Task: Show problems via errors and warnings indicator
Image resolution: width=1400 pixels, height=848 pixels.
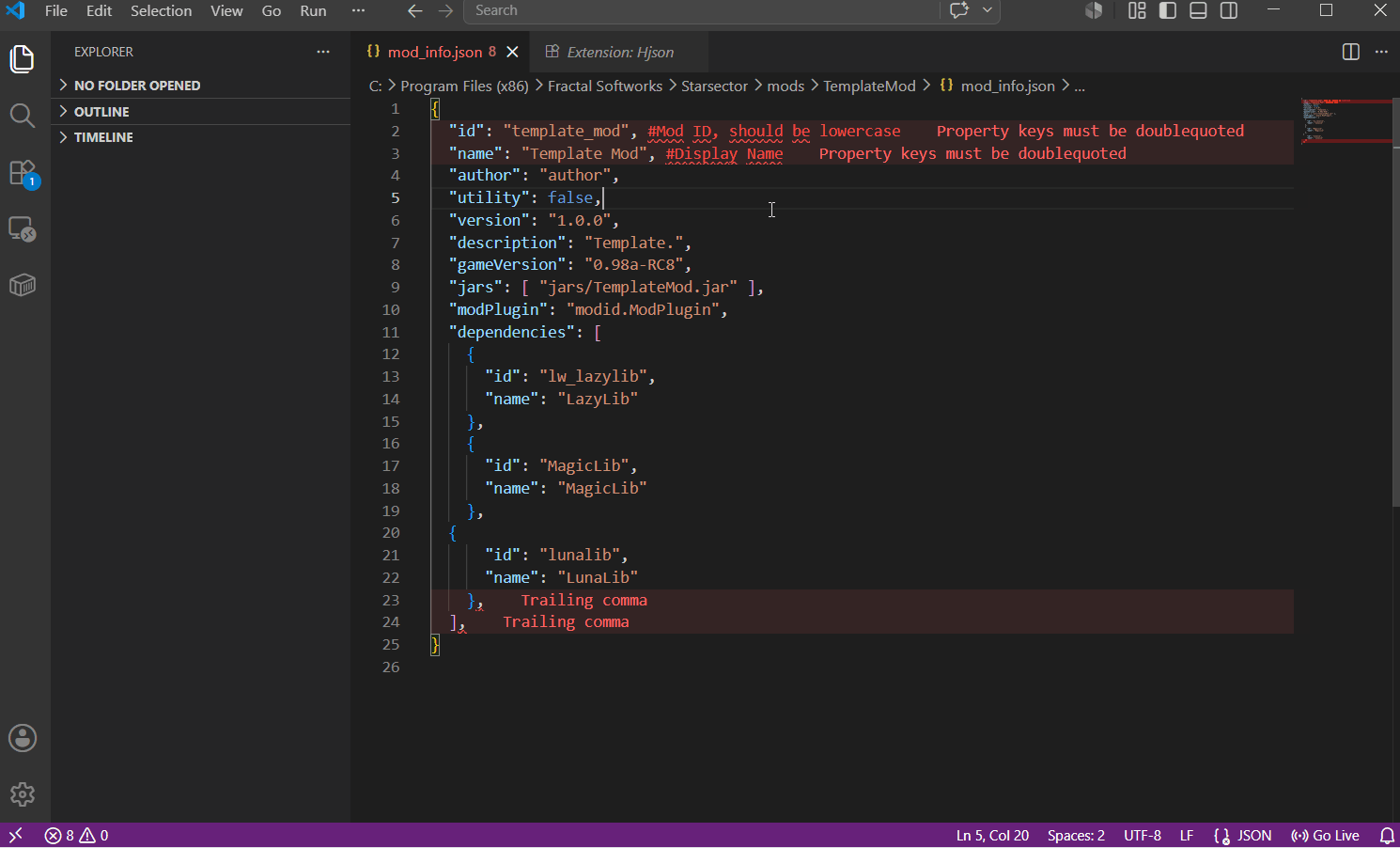Action: click(76, 835)
